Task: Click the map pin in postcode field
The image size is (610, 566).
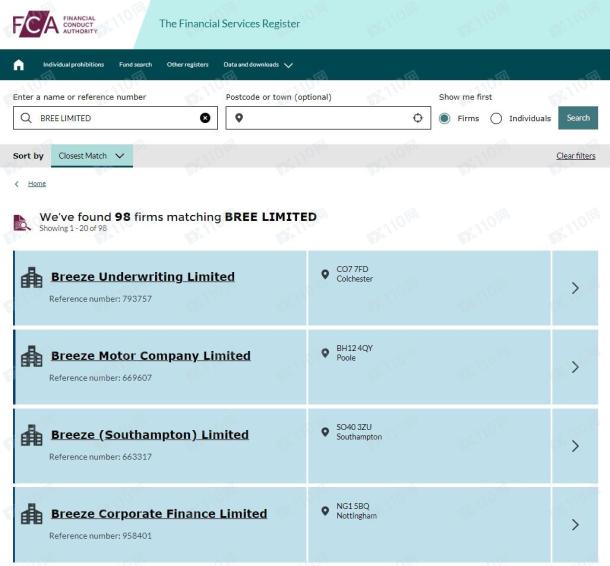Action: [239, 118]
